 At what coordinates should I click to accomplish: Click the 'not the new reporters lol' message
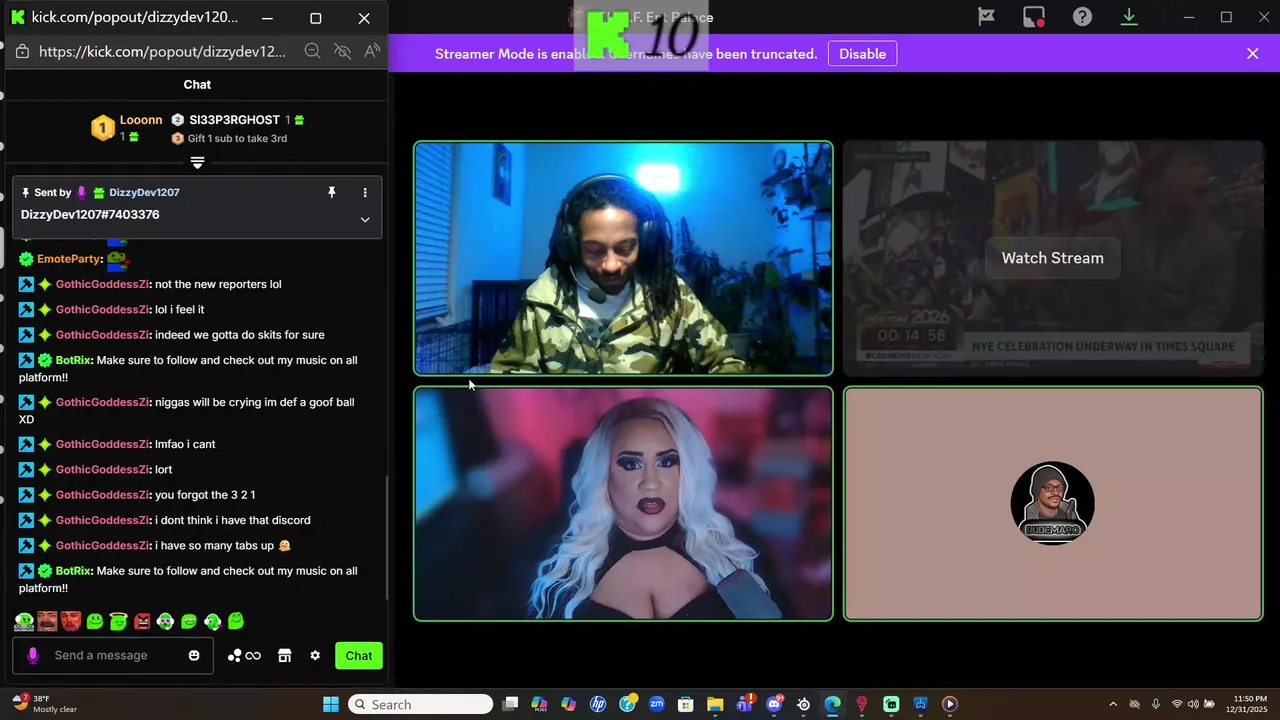click(218, 284)
